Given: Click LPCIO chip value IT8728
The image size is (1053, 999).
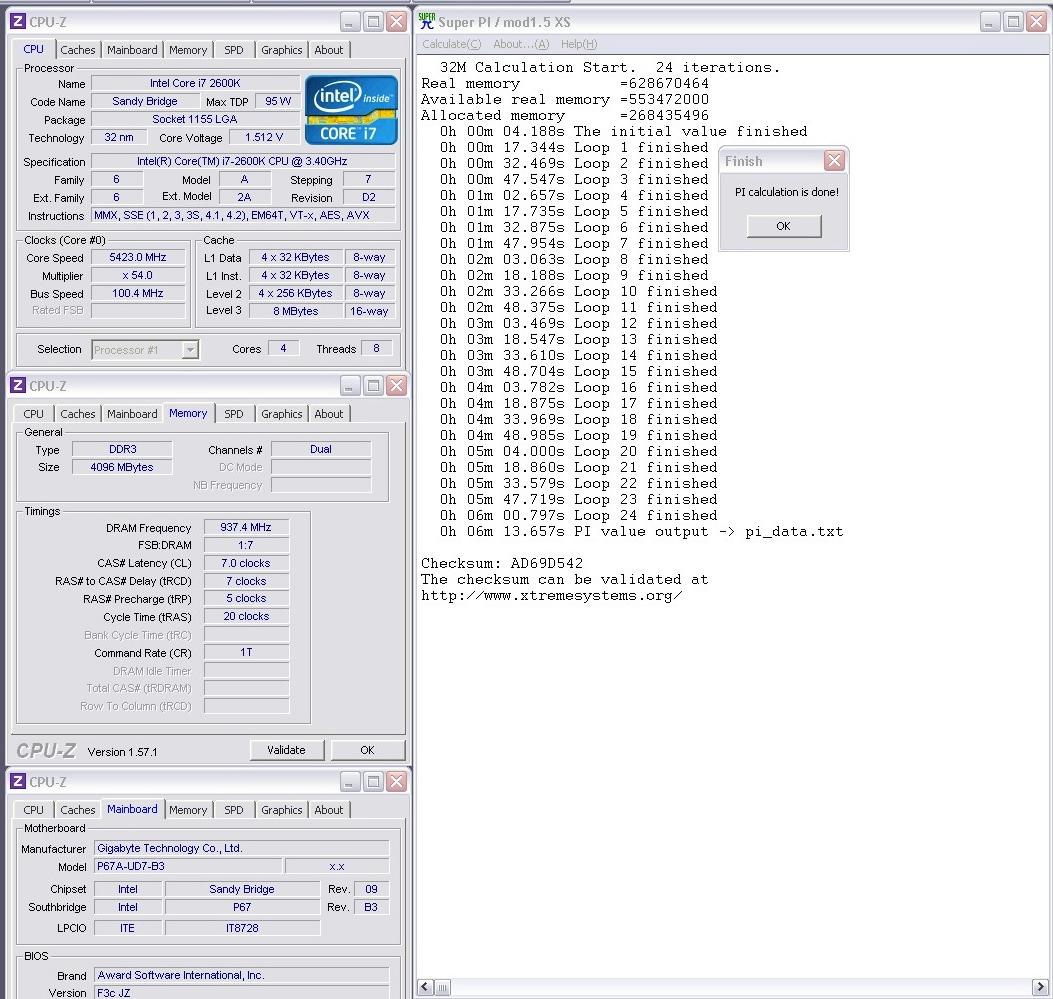Looking at the screenshot, I should (242, 928).
